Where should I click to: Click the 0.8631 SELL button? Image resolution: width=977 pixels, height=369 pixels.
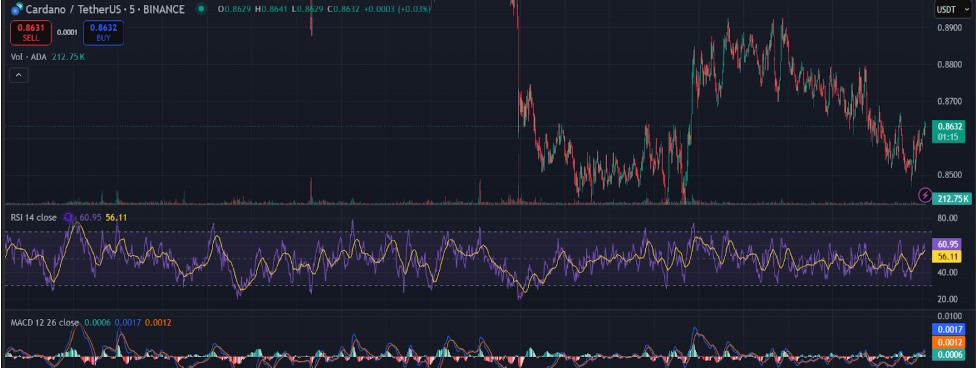31,32
